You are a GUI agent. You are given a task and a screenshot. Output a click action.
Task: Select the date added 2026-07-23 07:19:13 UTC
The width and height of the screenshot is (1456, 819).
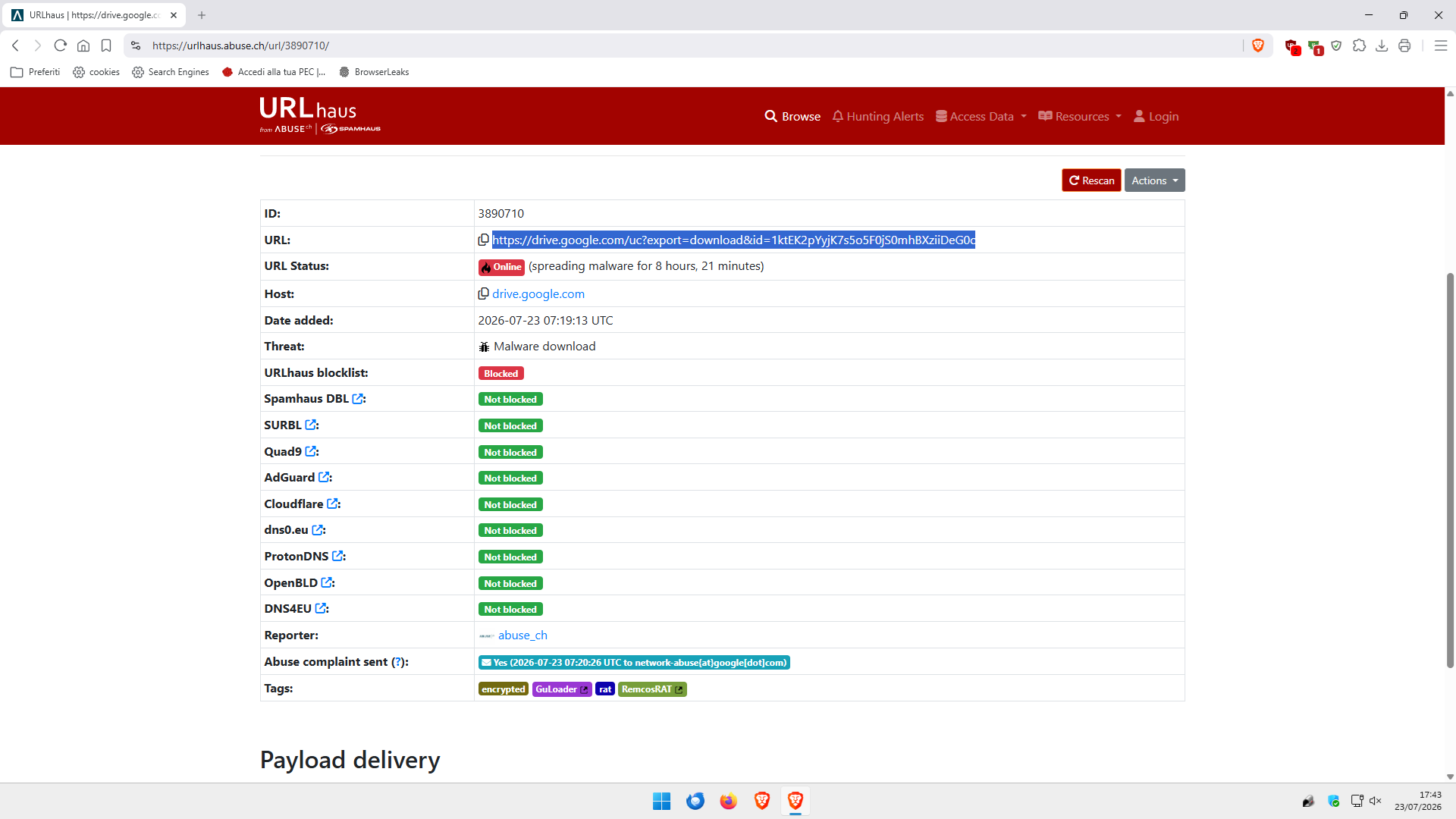(546, 321)
